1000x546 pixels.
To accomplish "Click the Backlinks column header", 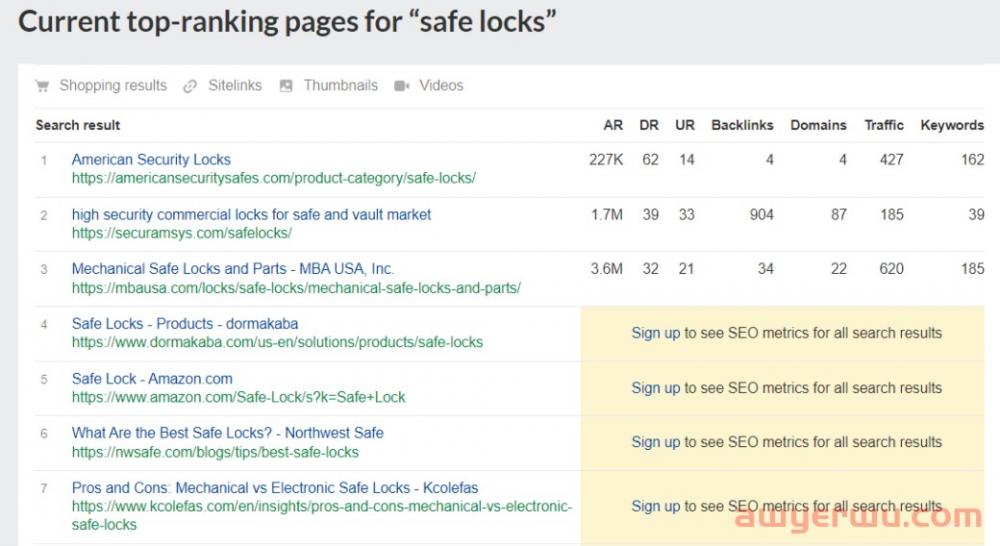I will click(742, 125).
